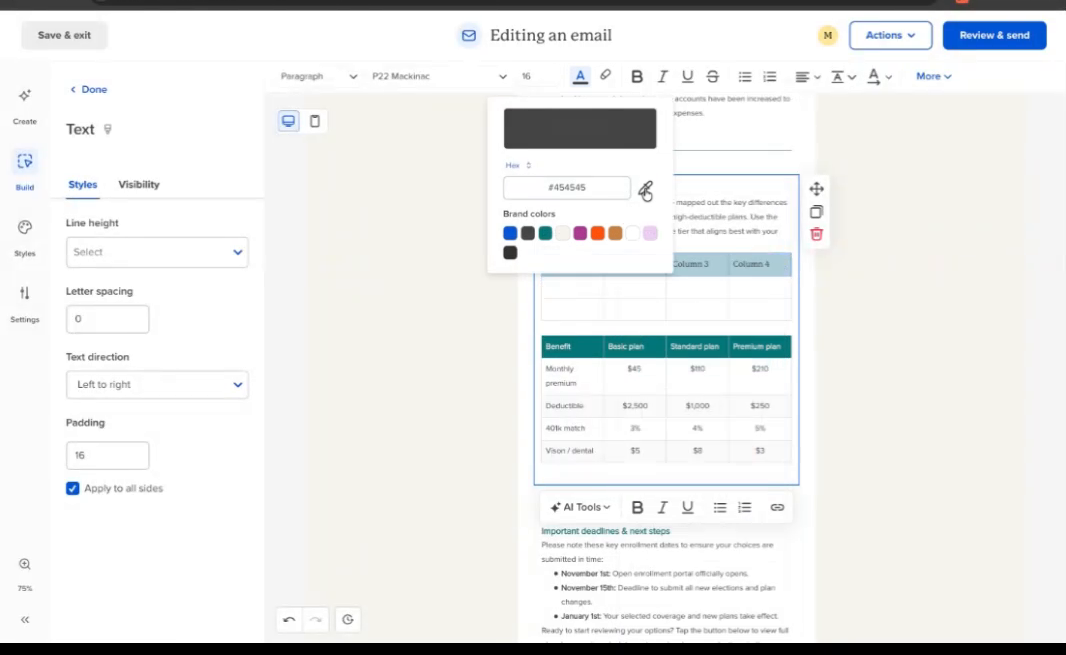Toggle bold in floating inline toolbar
This screenshot has height=655, width=1066.
(x=637, y=507)
